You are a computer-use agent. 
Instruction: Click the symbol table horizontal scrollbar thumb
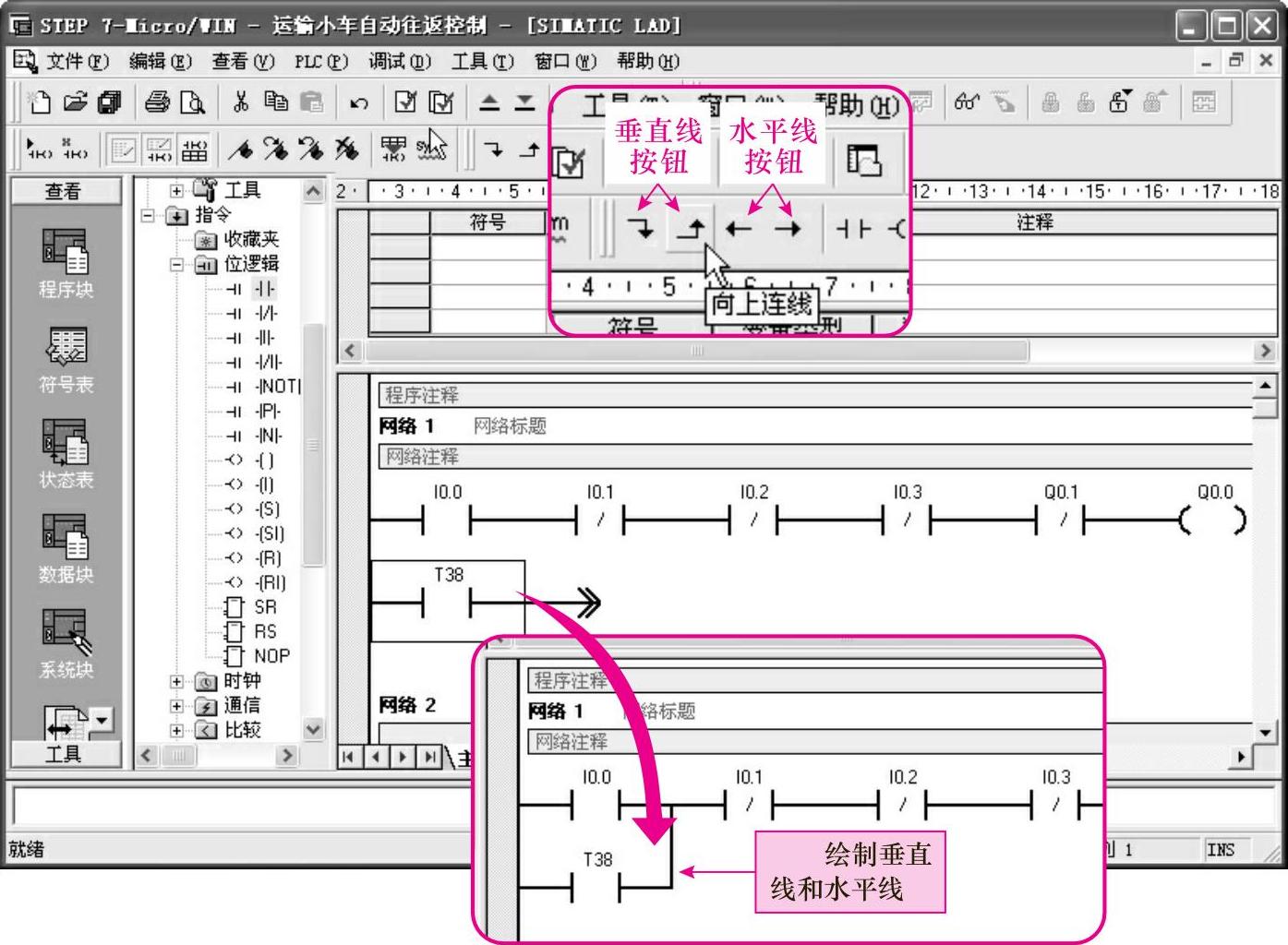tap(696, 351)
